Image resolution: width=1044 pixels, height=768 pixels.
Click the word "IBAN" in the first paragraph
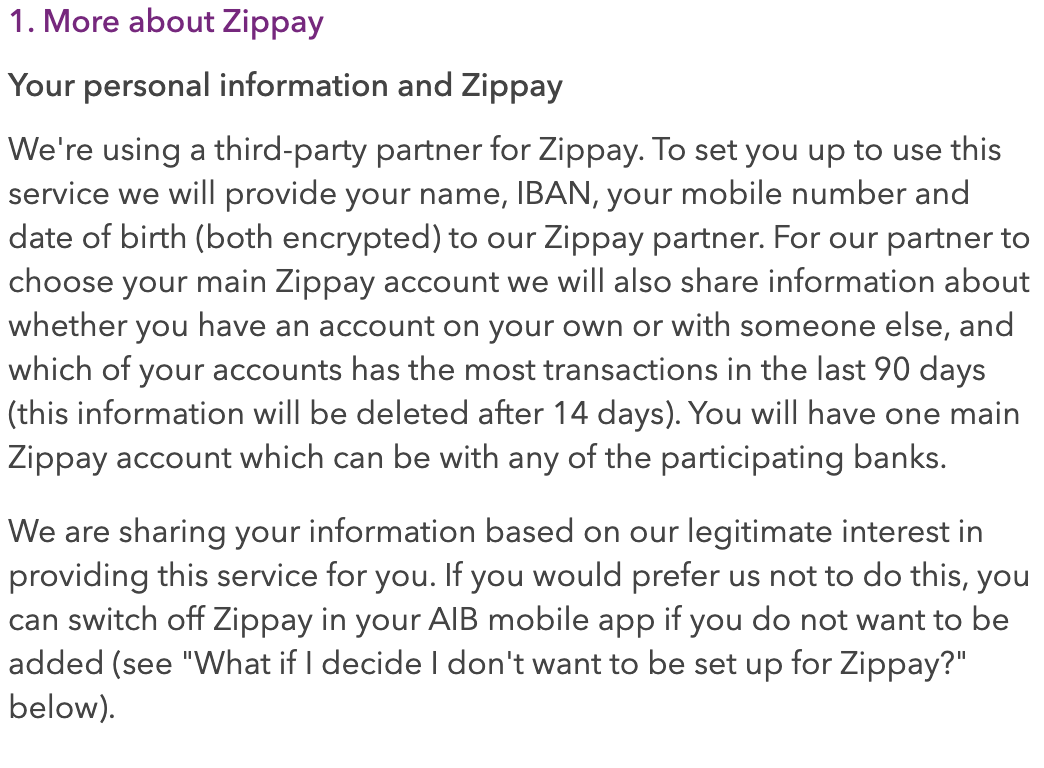(x=554, y=194)
